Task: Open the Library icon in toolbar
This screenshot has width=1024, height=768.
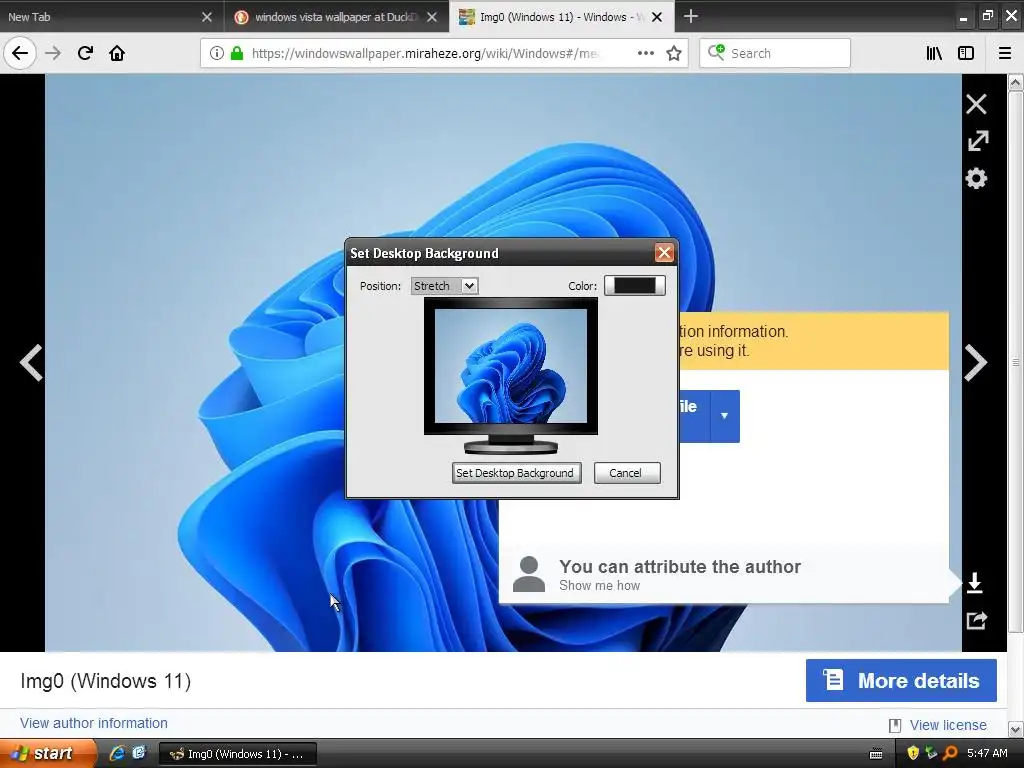Action: tap(934, 53)
